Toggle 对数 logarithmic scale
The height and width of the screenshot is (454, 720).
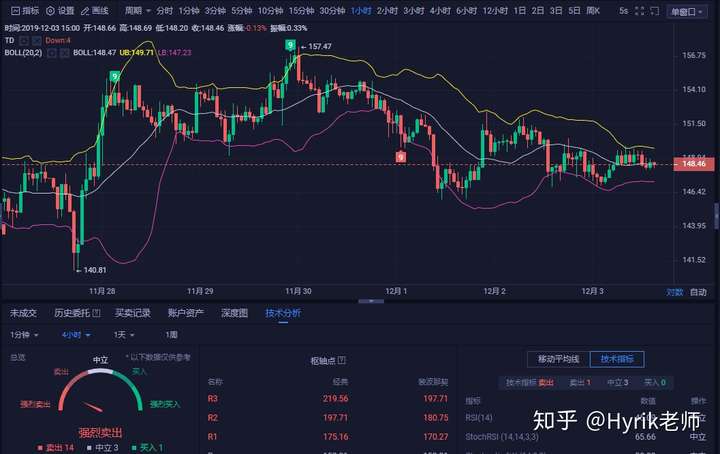[675, 292]
